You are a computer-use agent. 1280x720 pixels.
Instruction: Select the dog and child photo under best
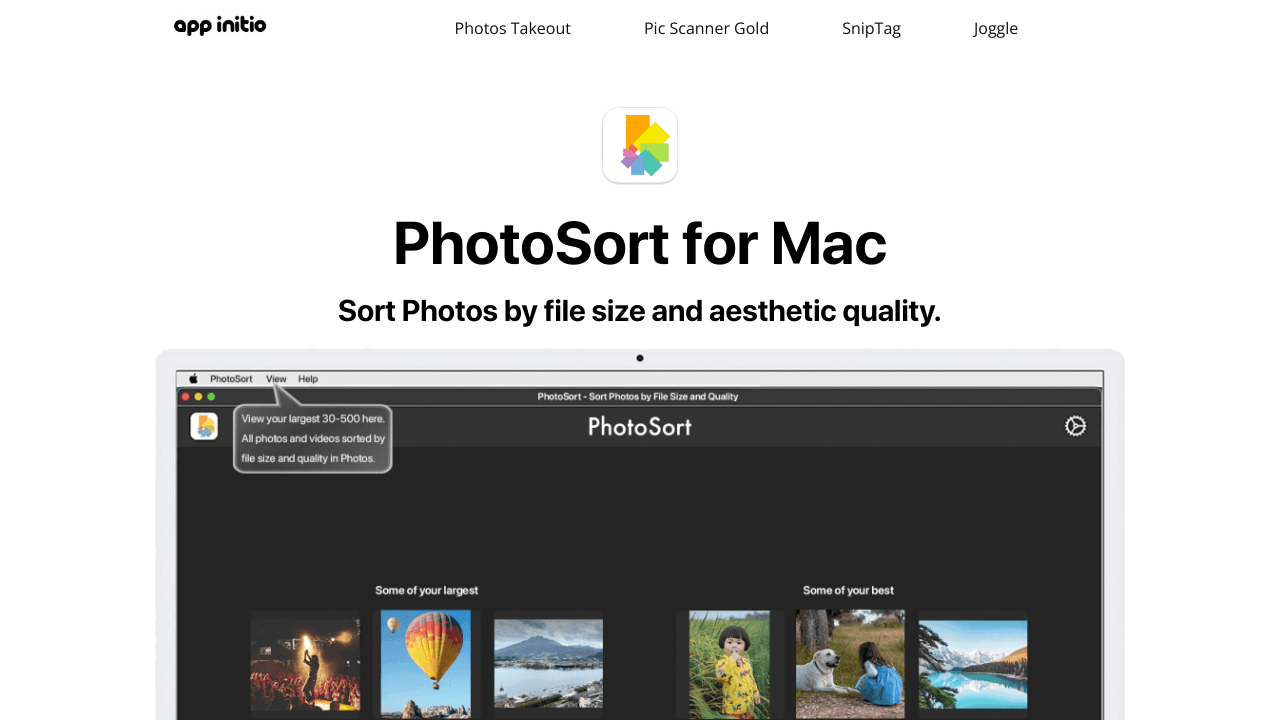[x=850, y=663]
